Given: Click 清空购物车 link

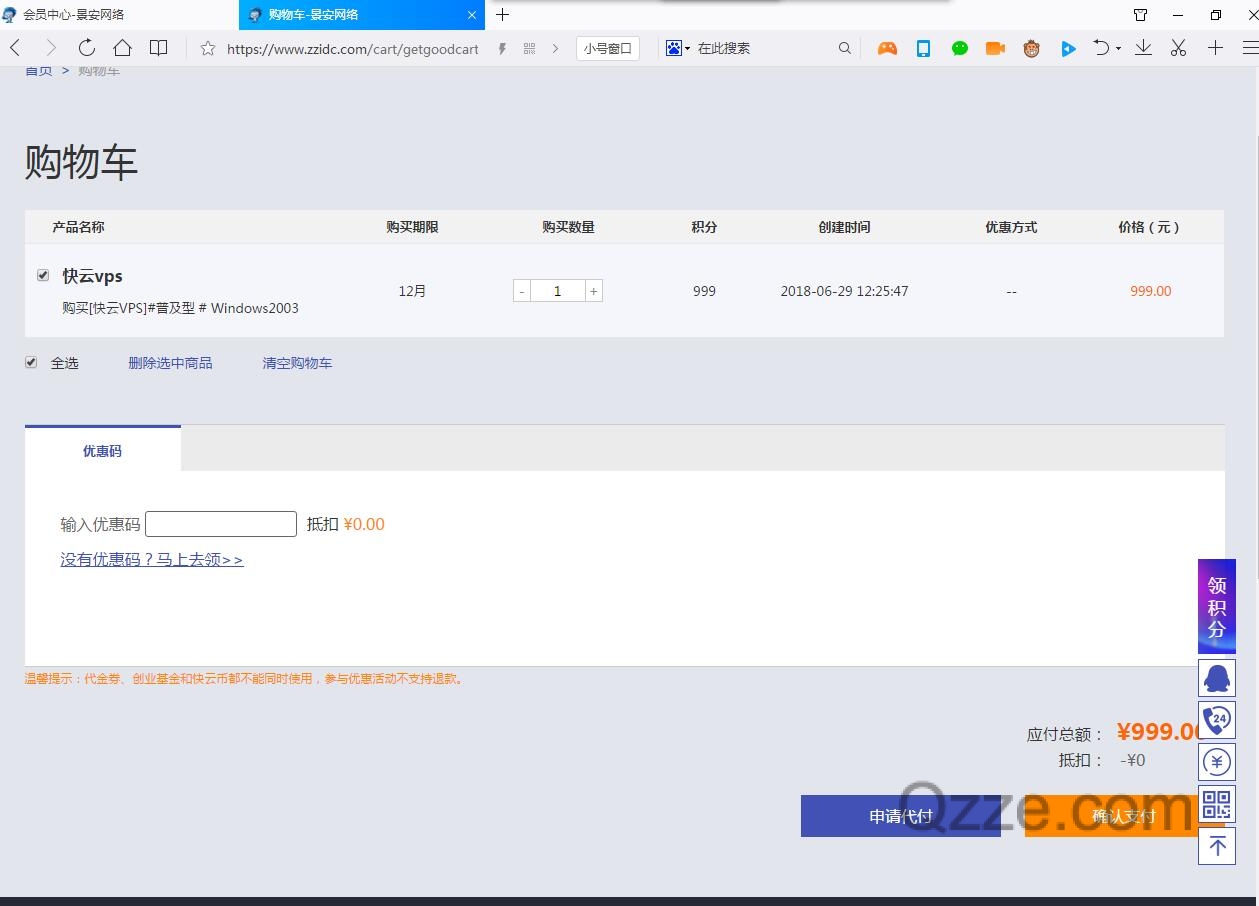Looking at the screenshot, I should click(297, 363).
